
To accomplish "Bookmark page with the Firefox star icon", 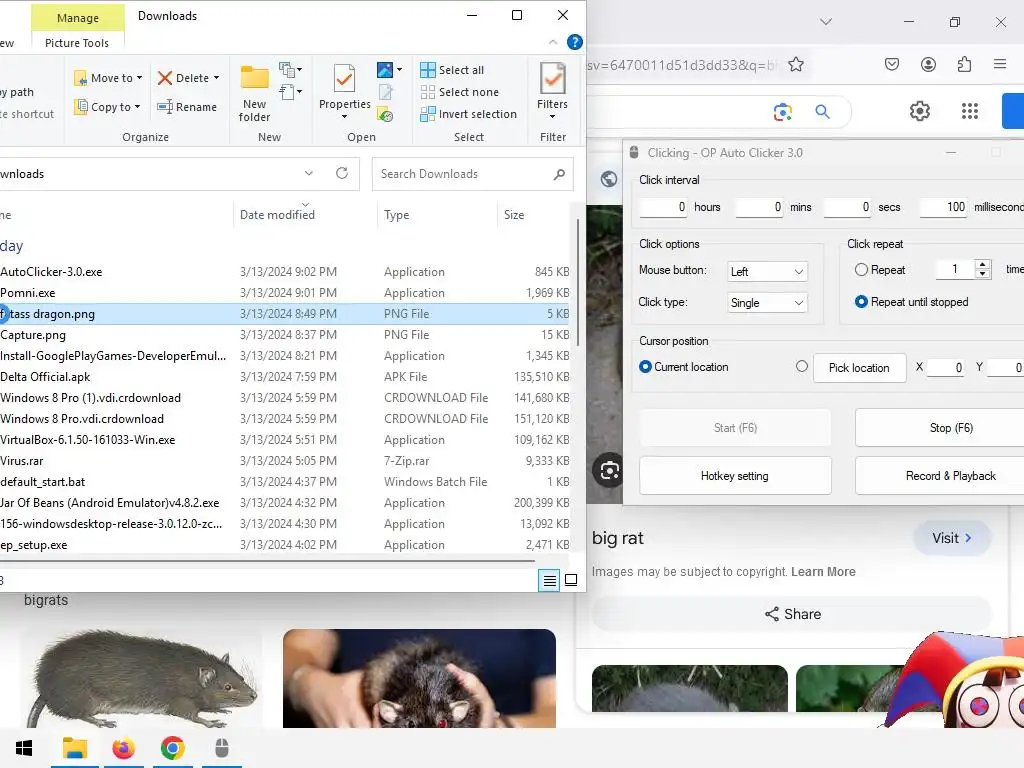I will [795, 65].
